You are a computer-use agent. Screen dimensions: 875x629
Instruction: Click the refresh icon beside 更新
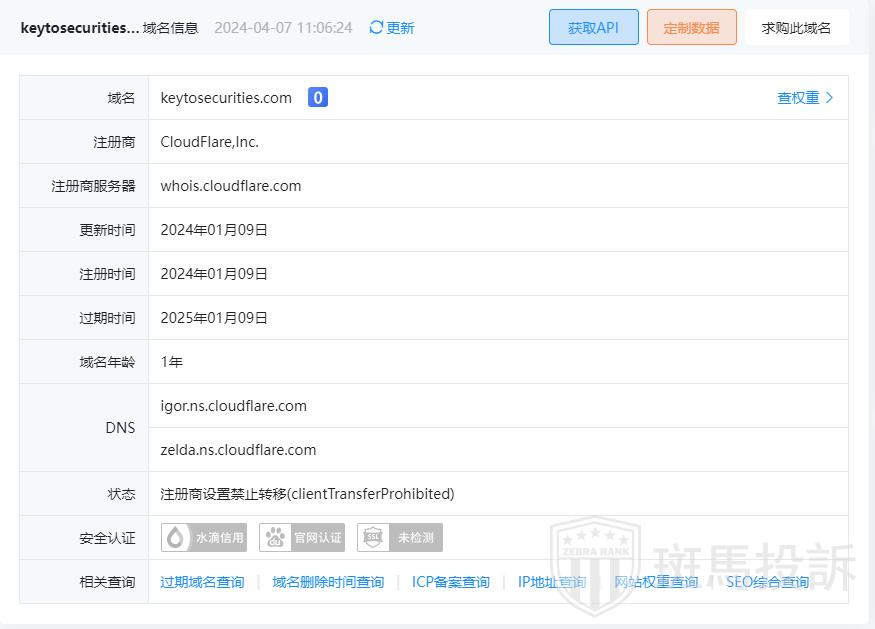coord(376,28)
